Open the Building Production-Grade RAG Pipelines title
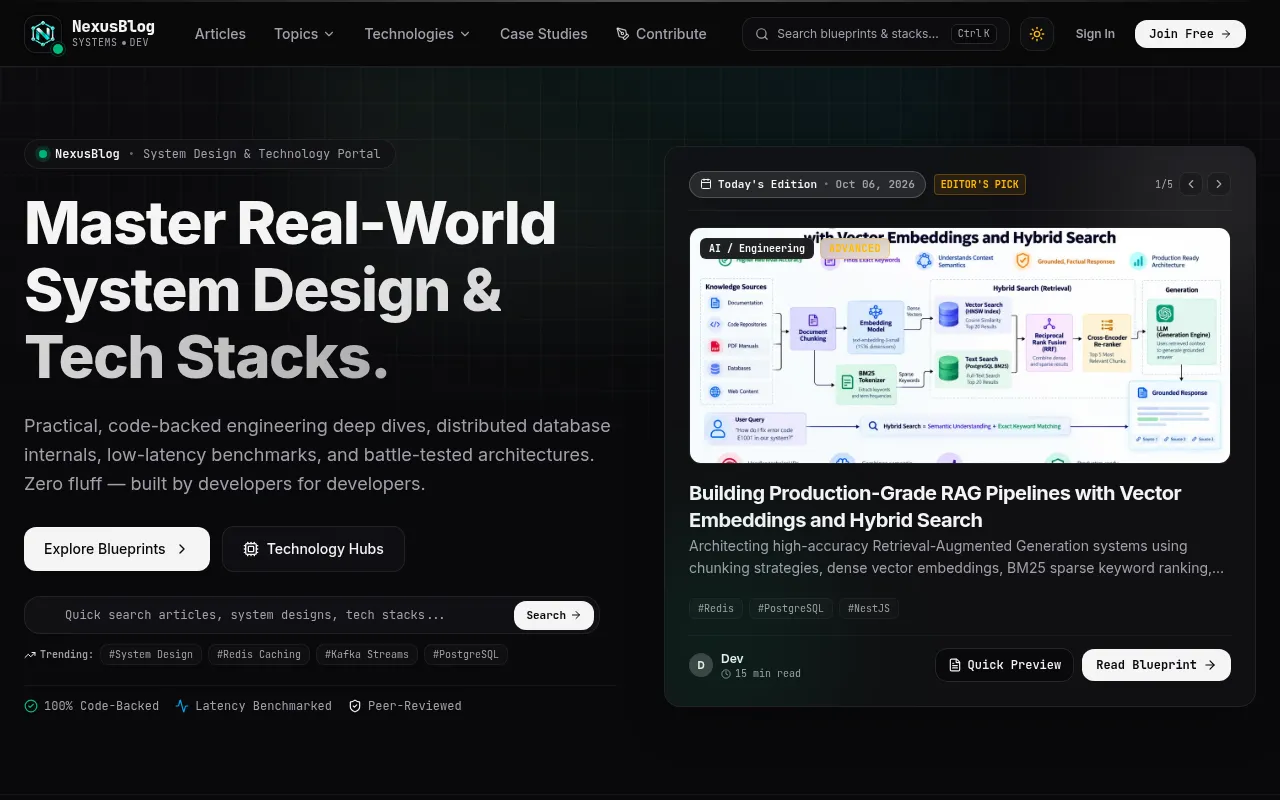 coord(935,507)
